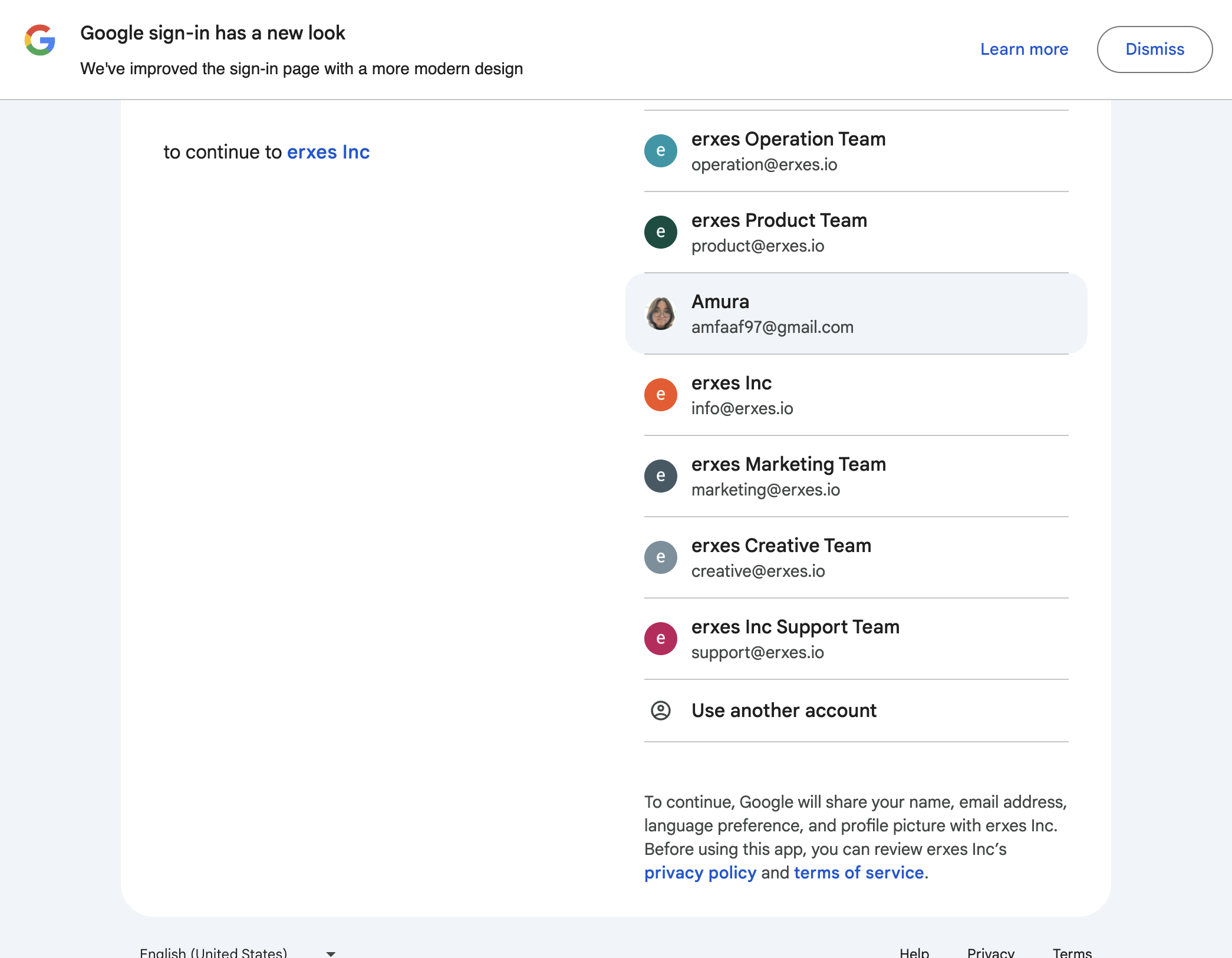Open the Privacy footer link
1232x958 pixels.
click(x=990, y=953)
